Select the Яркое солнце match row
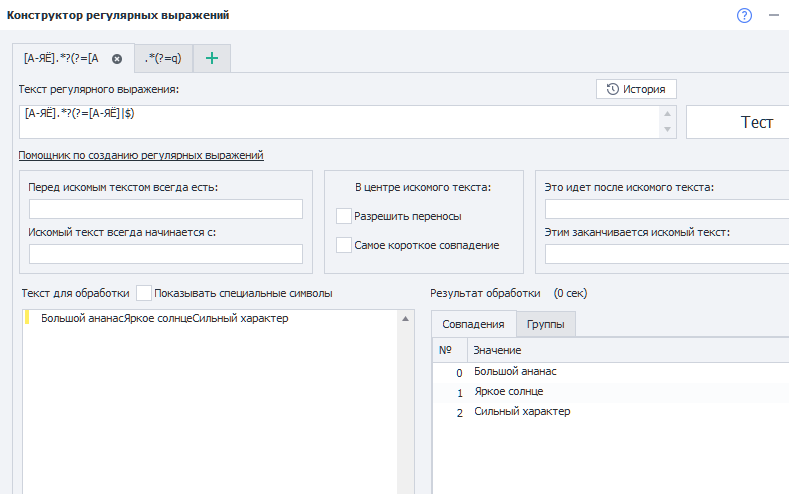 (x=508, y=391)
